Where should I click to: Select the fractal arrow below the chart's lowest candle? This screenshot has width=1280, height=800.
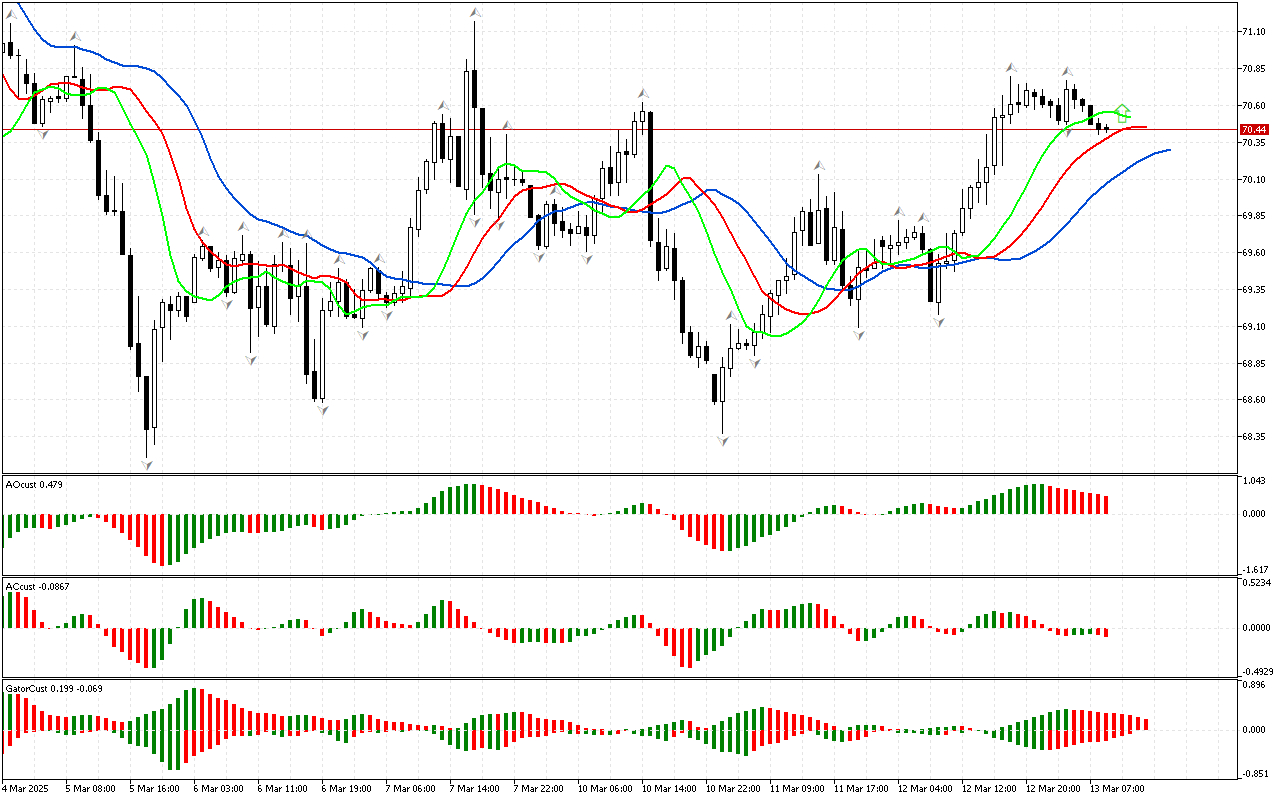coord(148,464)
